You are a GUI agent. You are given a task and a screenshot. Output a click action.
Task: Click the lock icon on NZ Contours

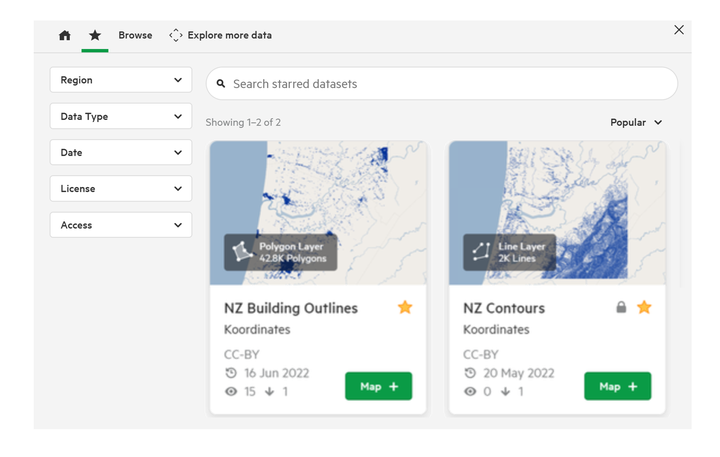621,307
